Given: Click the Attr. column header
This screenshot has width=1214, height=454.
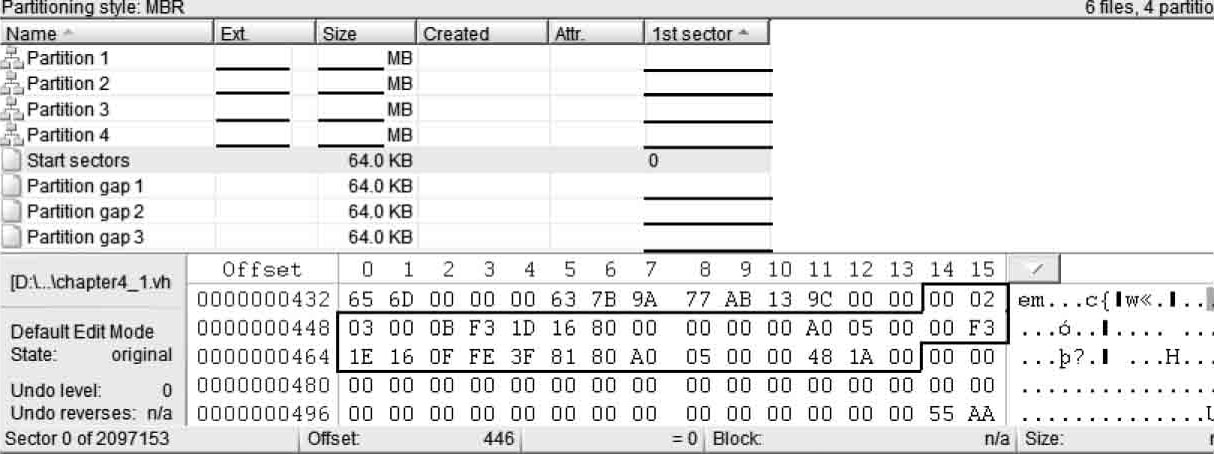Looking at the screenshot, I should [596, 33].
